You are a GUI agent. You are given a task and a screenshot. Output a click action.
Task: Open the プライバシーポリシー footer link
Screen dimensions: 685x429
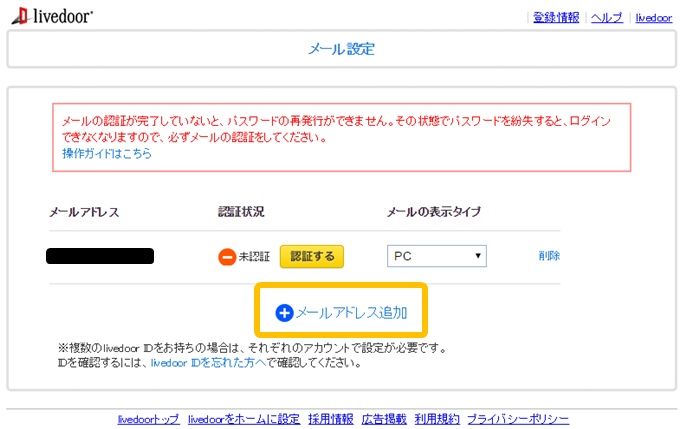[518, 419]
